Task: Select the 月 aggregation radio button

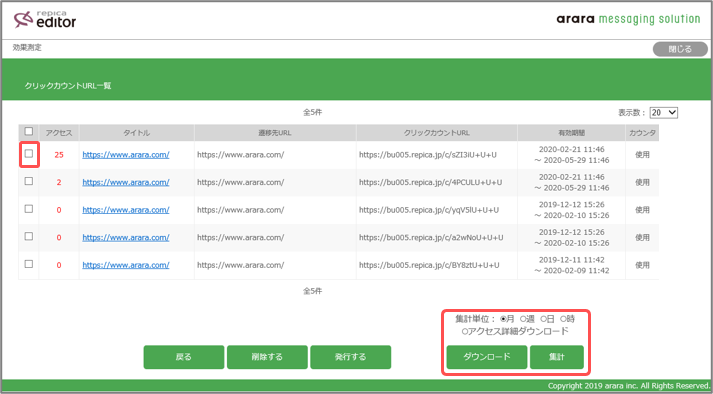Action: [503, 319]
